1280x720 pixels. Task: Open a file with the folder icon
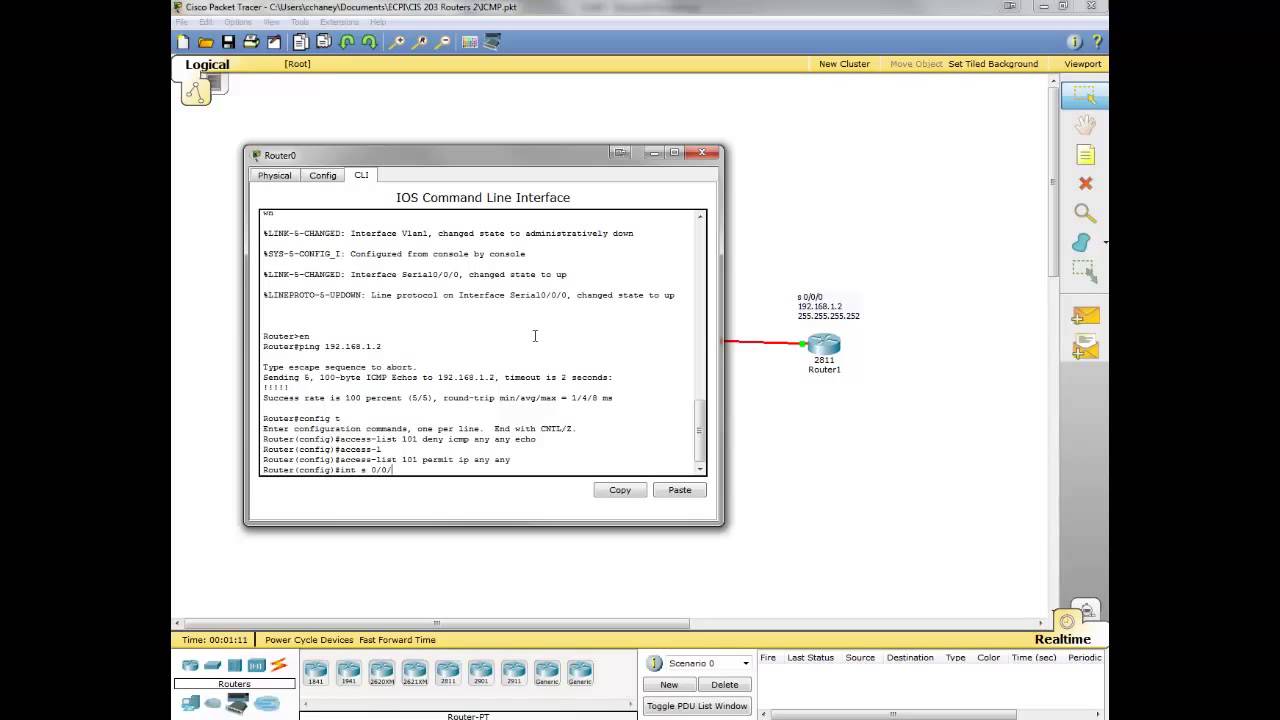tap(205, 42)
